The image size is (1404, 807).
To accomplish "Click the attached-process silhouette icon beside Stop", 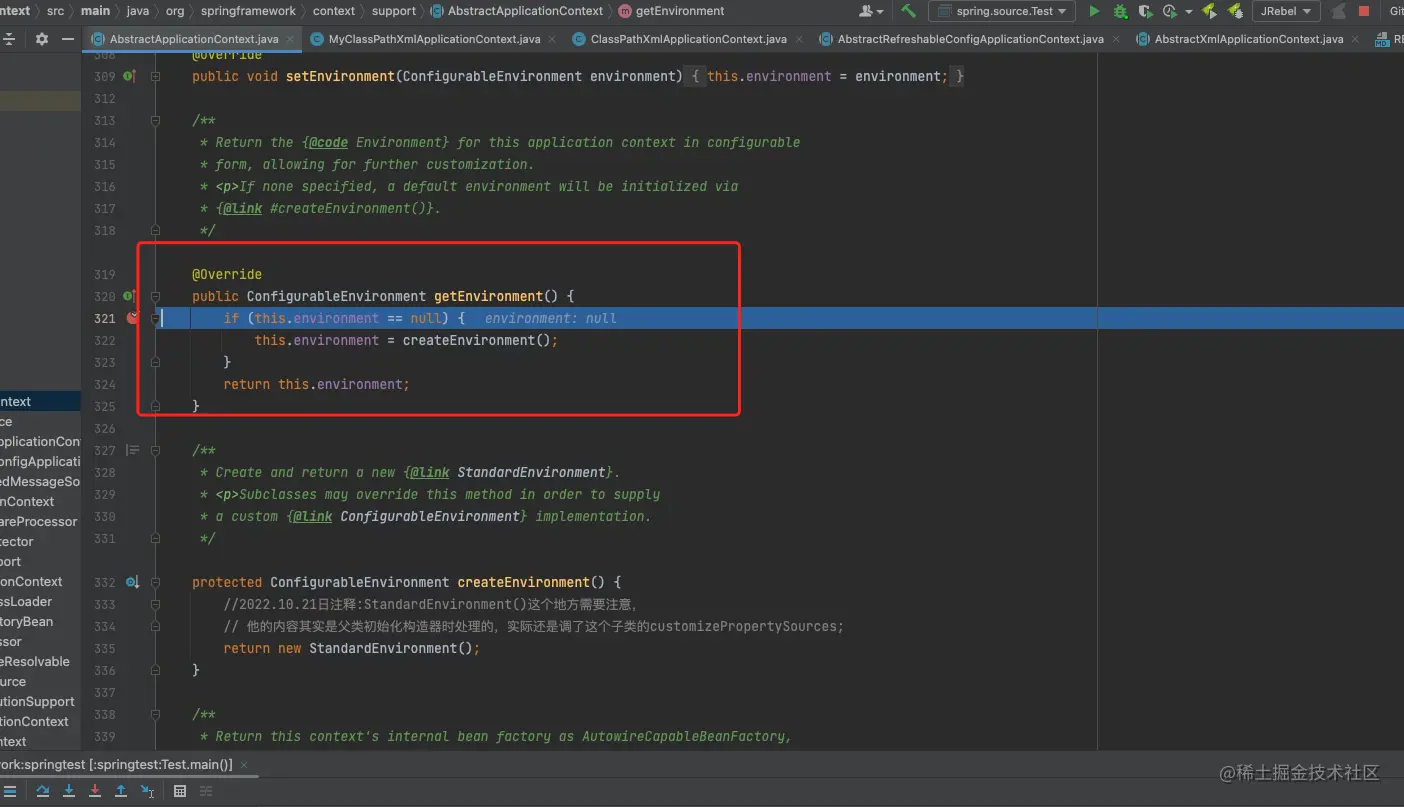I will [x=1338, y=11].
